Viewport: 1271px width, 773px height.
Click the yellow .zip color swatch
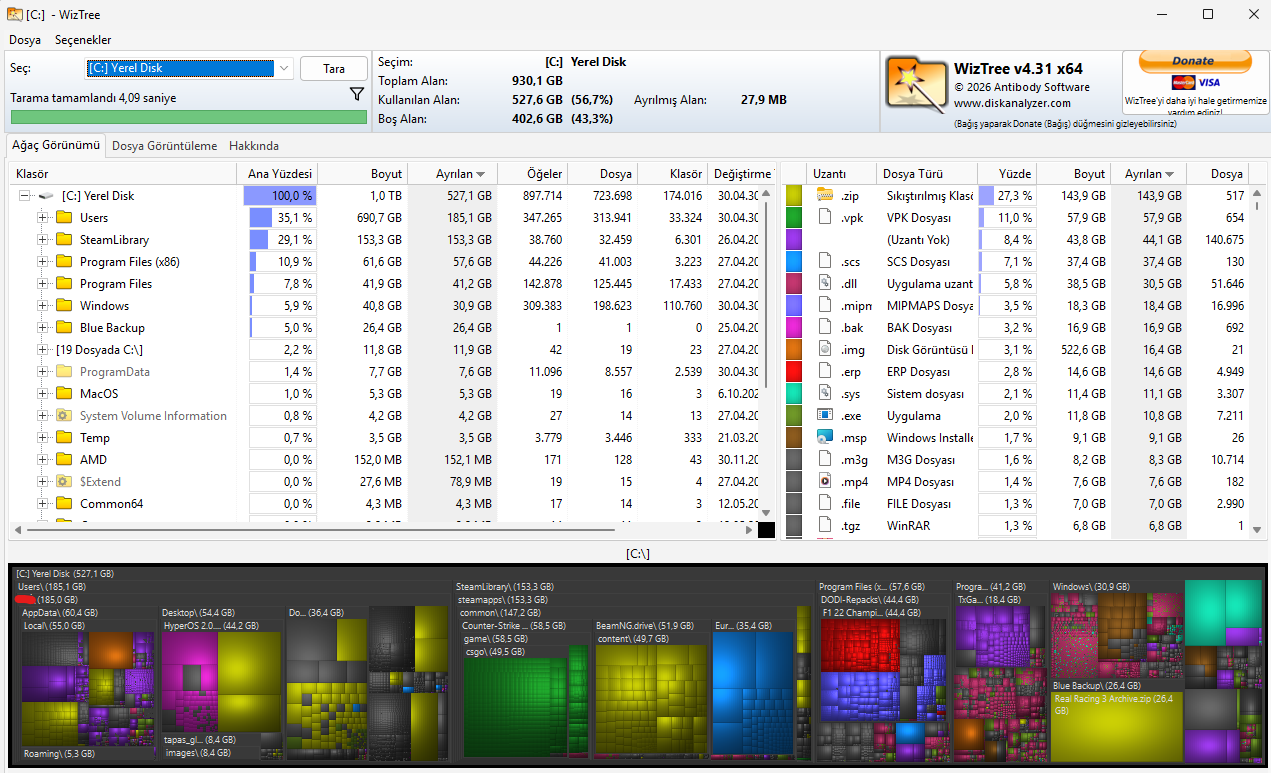pyautogui.click(x=795, y=196)
